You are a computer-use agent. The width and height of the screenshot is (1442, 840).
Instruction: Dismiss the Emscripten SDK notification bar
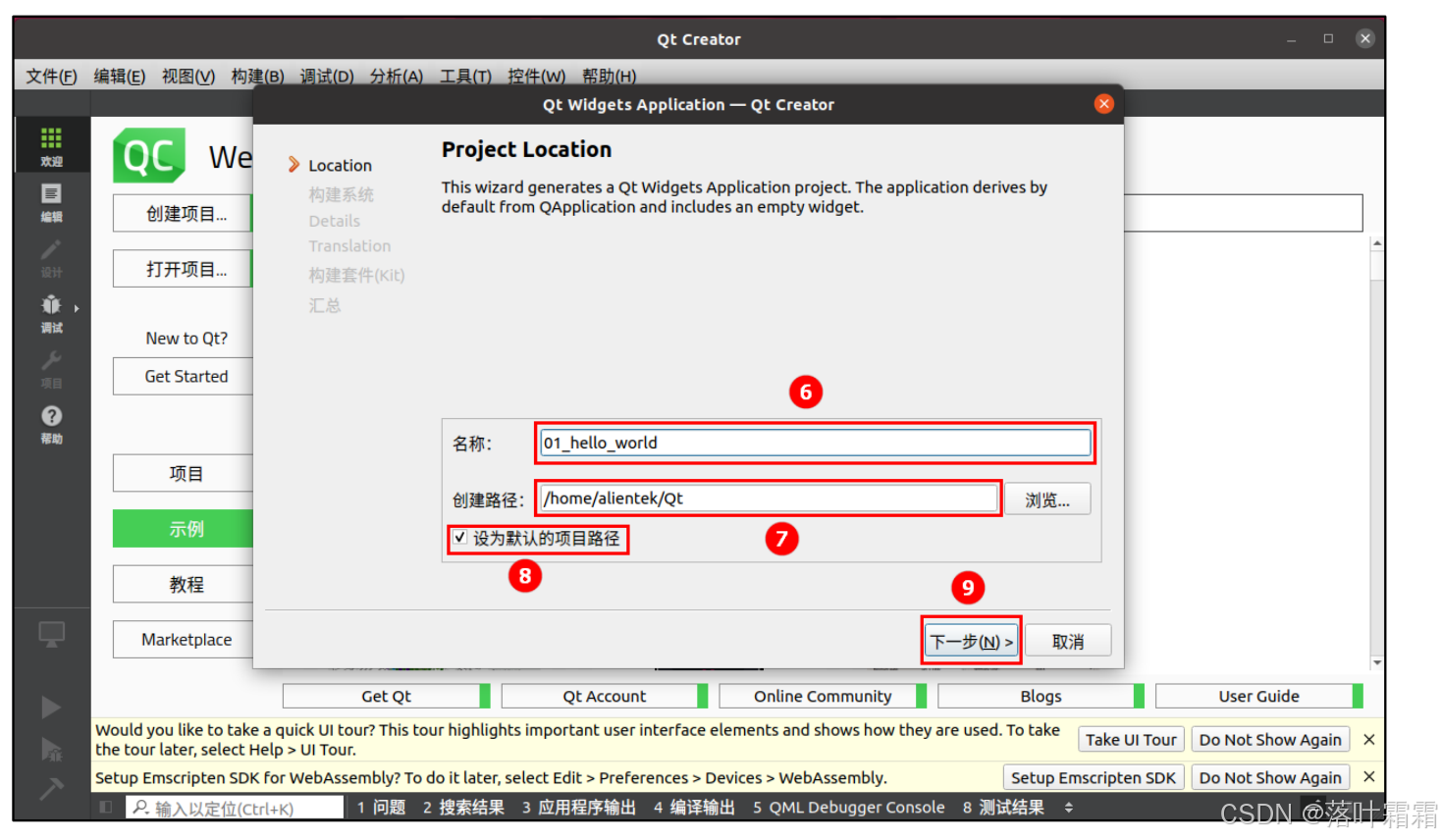tap(1368, 777)
